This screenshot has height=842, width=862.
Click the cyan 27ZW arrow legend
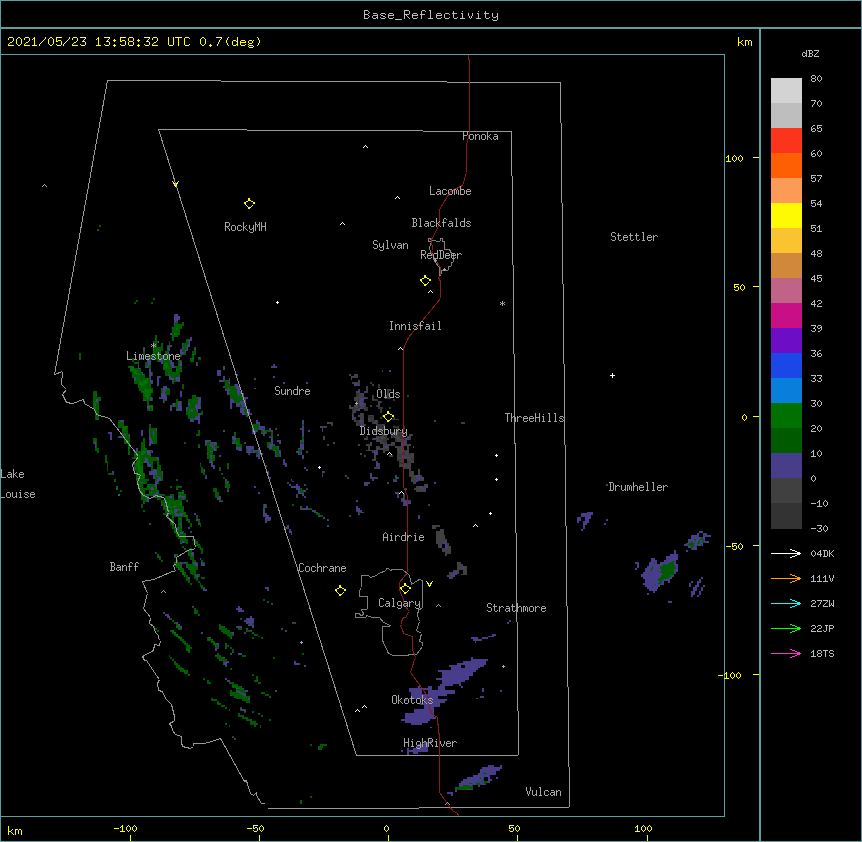pos(786,603)
